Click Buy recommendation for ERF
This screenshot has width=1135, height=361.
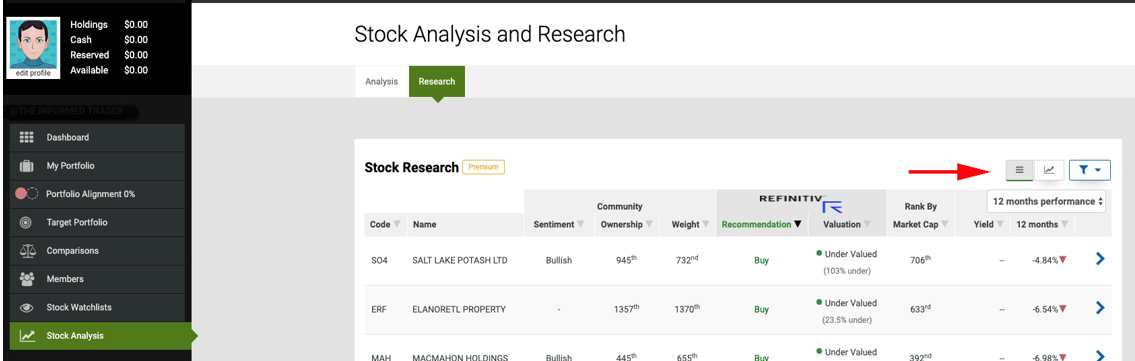pos(761,310)
